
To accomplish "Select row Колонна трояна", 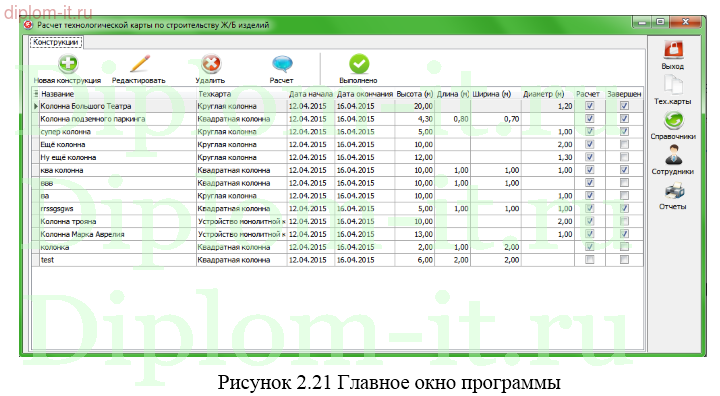I will point(338,221).
